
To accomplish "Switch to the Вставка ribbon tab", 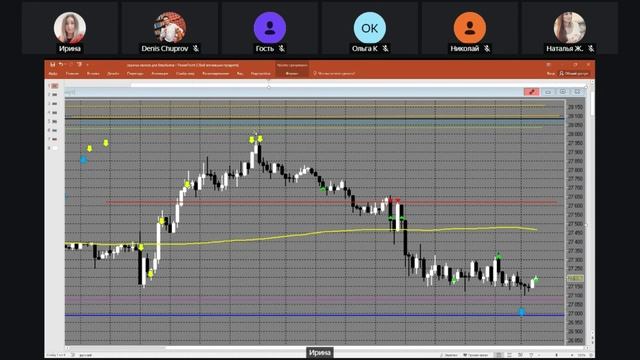I will [93, 73].
